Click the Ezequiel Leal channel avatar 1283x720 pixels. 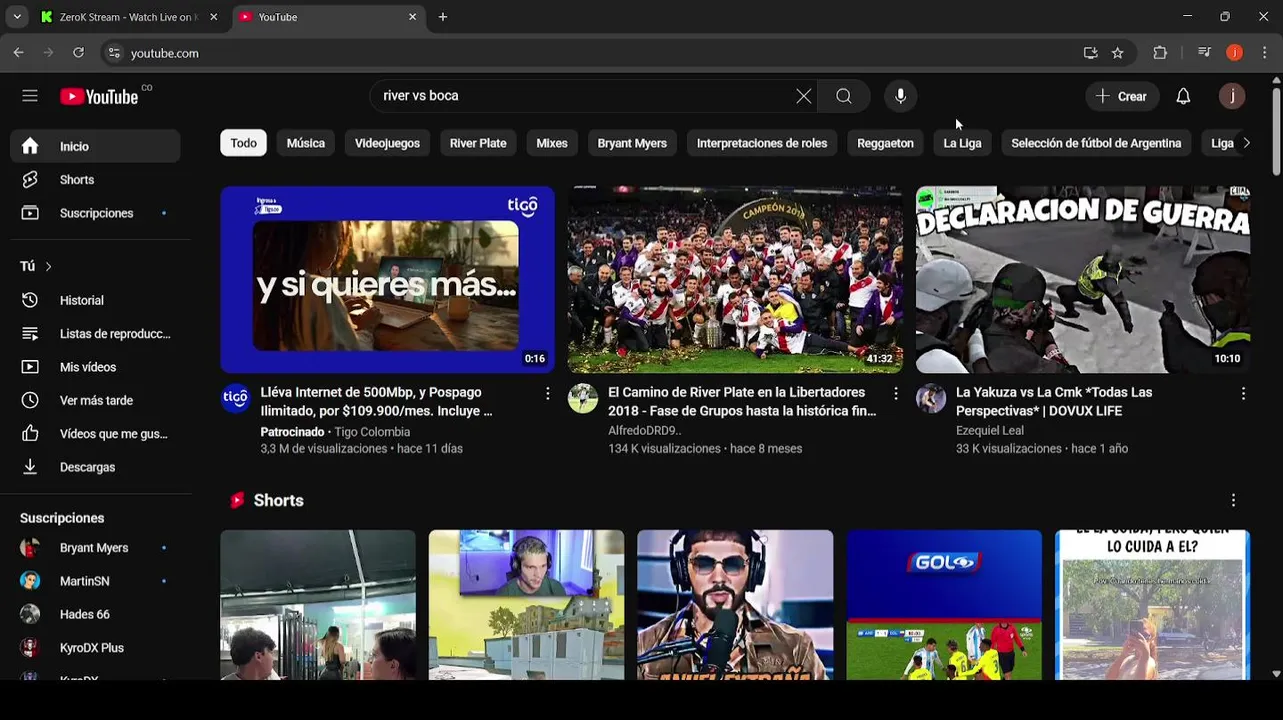931,398
